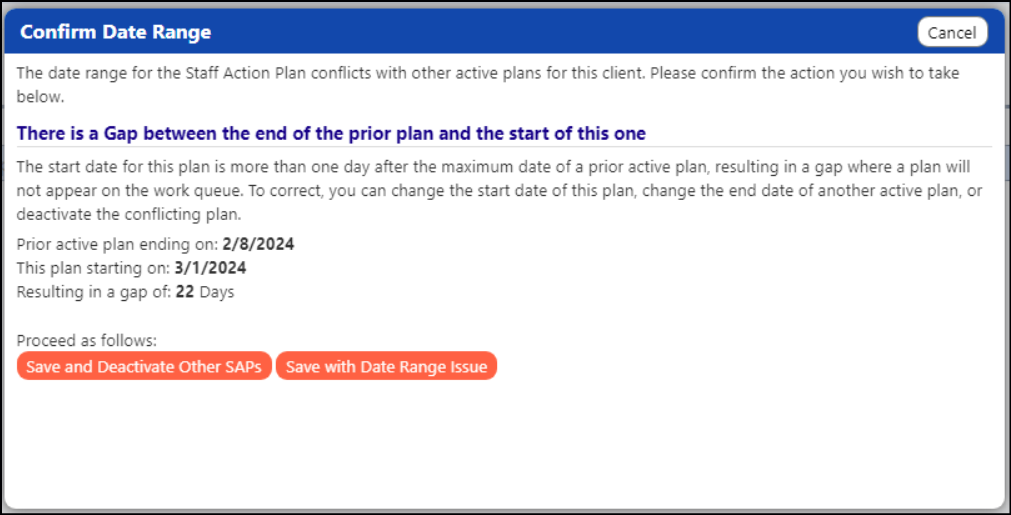Click the 'Proceed as follows:' label
1011x515 pixels.
click(87, 340)
